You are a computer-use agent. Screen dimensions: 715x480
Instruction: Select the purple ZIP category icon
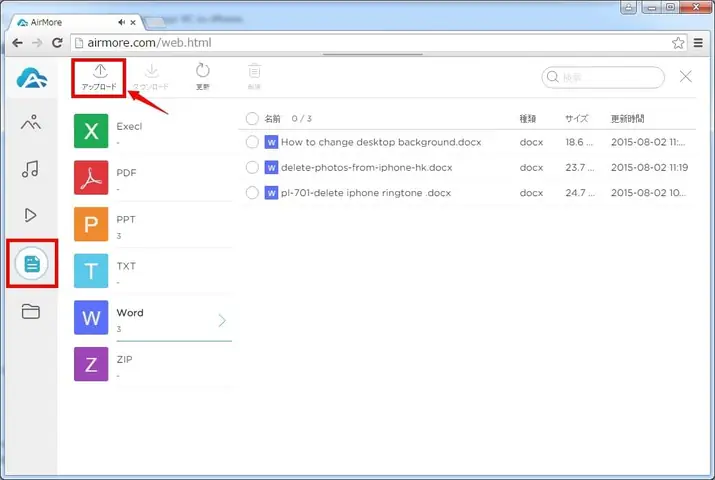click(91, 364)
